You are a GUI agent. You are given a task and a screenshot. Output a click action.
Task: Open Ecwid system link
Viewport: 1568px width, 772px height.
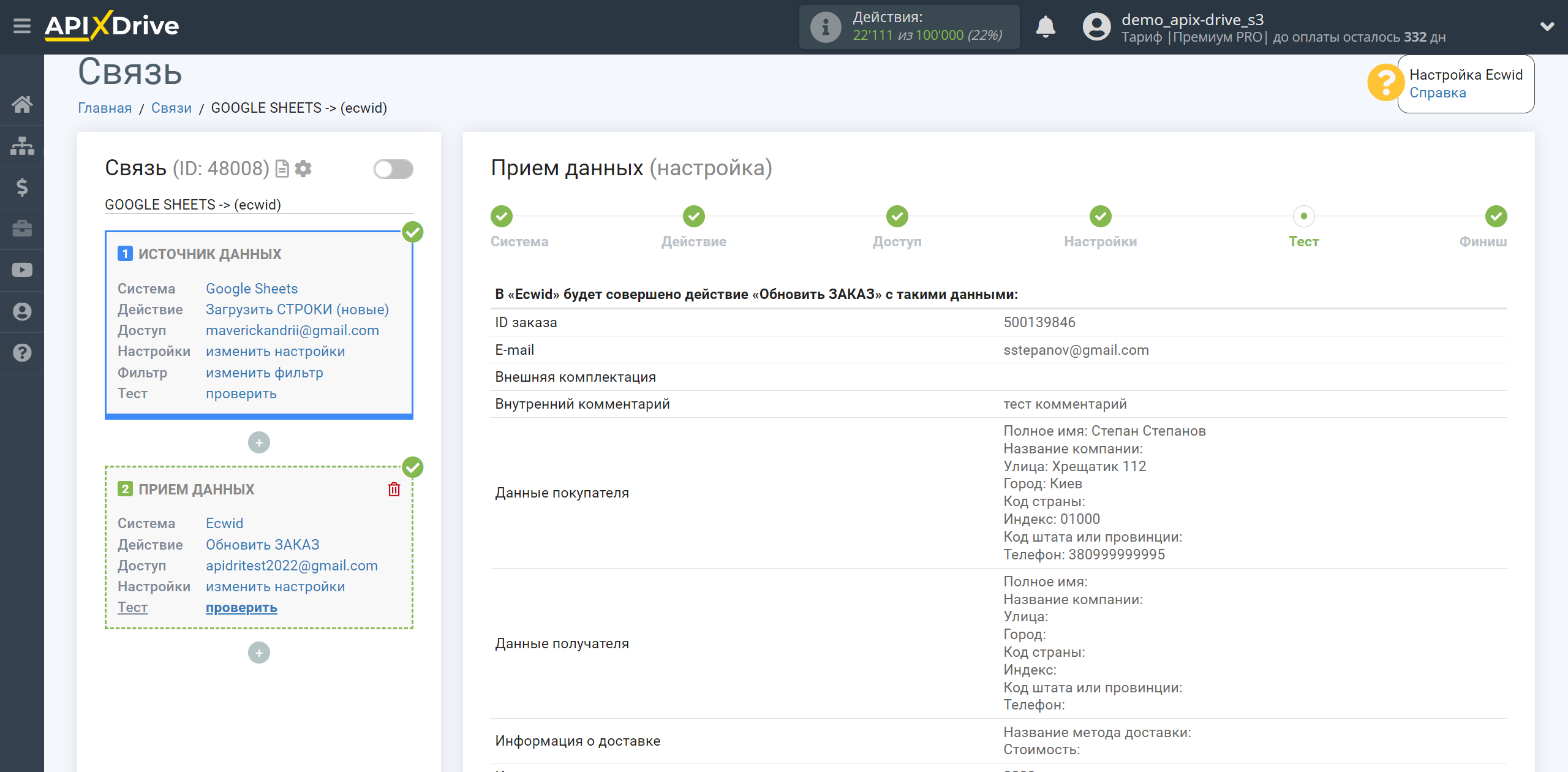224,523
